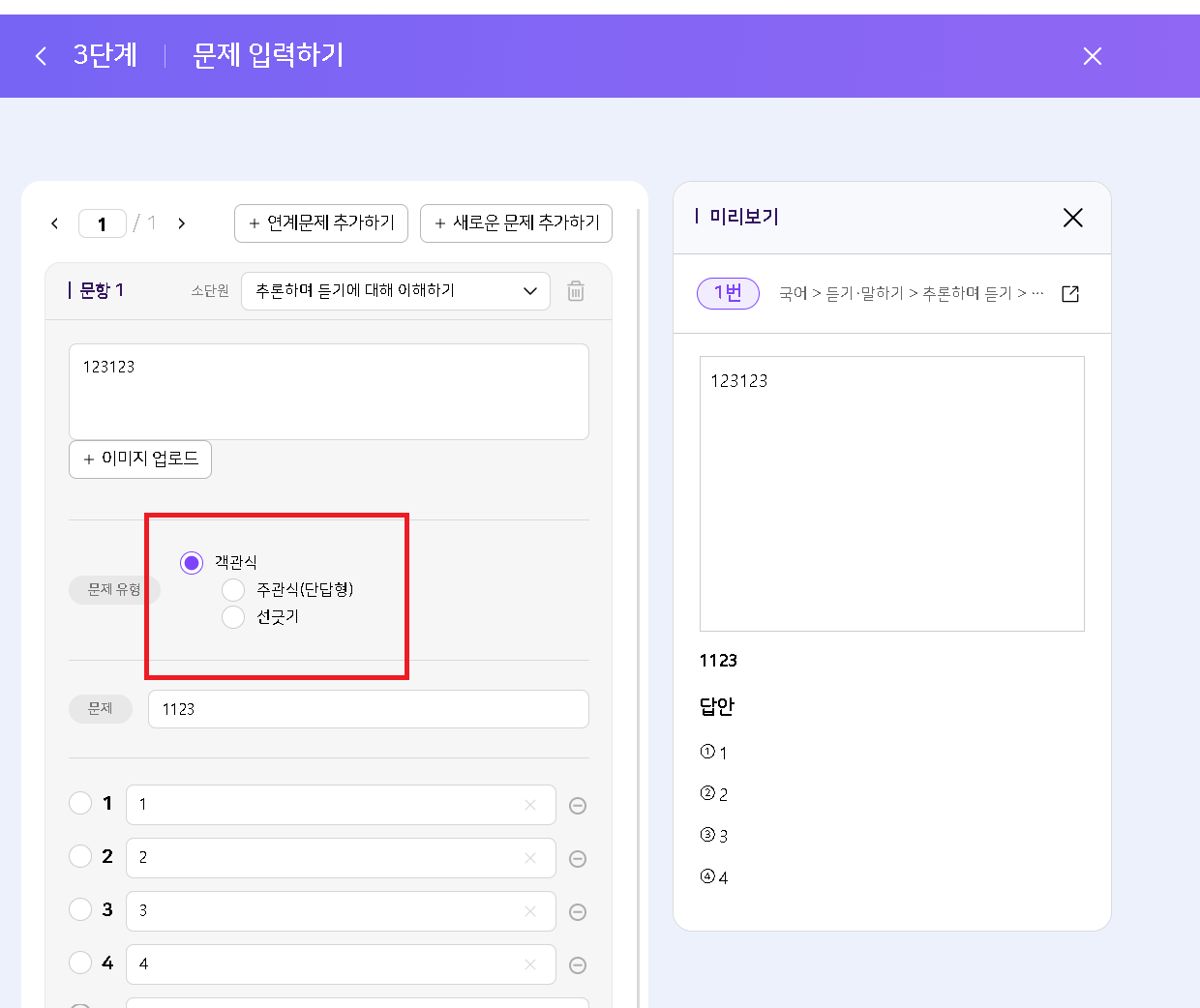Clear text of choice 2 with X
Viewport: 1200px width, 1008px height.
tap(530, 858)
